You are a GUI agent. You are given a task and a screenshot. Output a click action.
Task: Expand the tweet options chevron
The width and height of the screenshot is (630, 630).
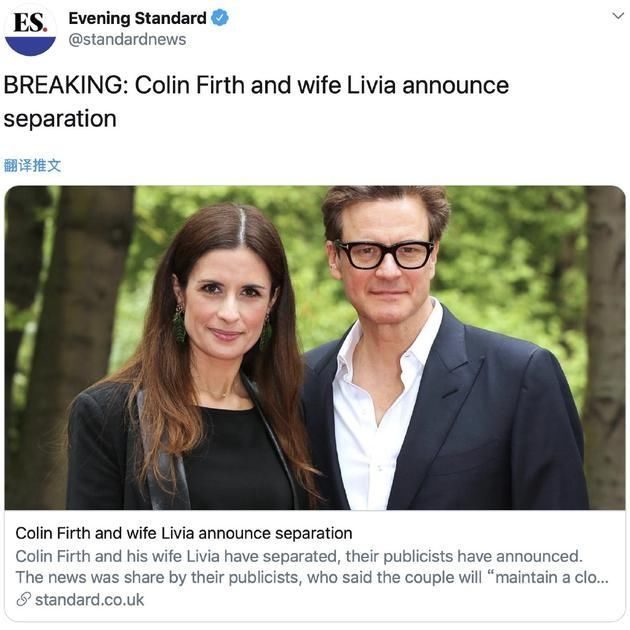click(x=618, y=16)
